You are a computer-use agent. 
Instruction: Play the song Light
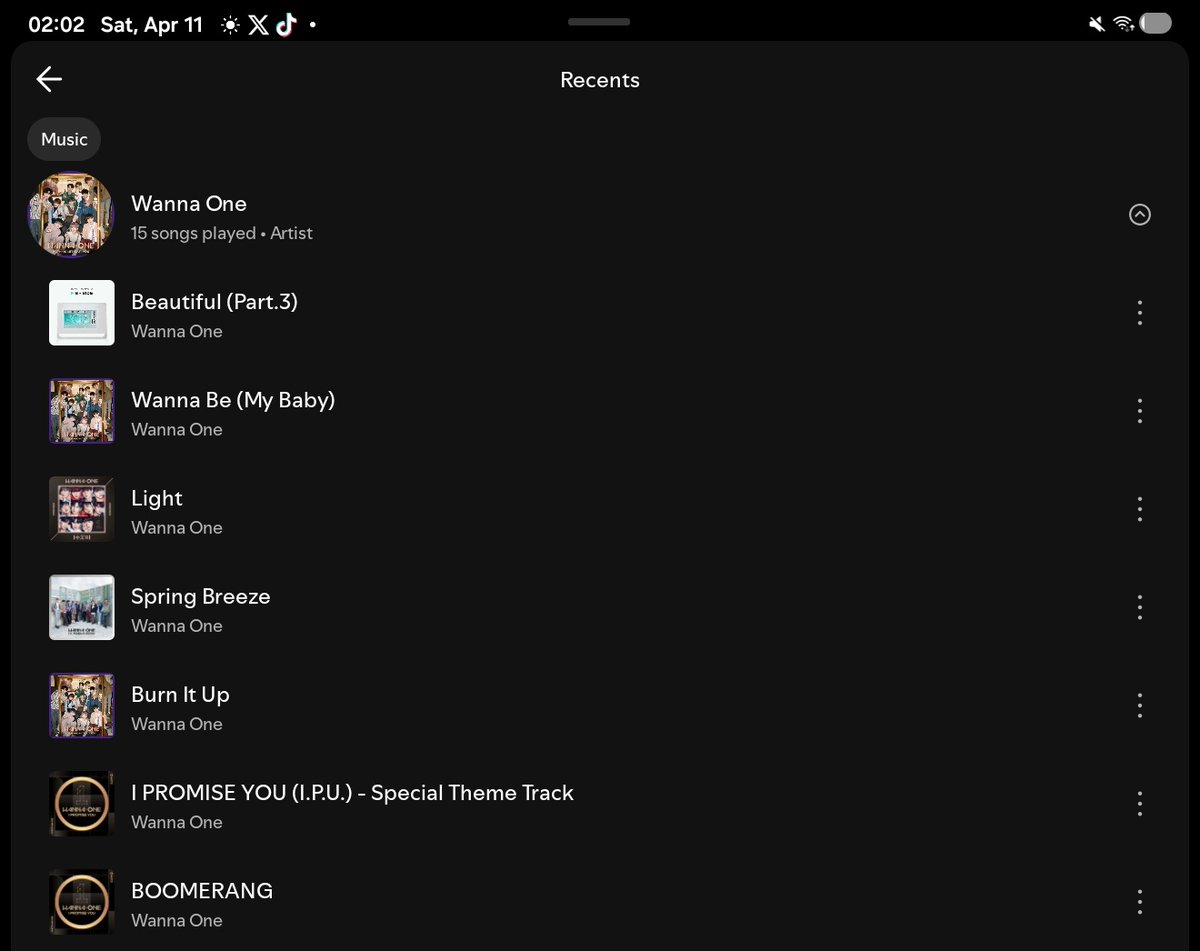pos(600,509)
